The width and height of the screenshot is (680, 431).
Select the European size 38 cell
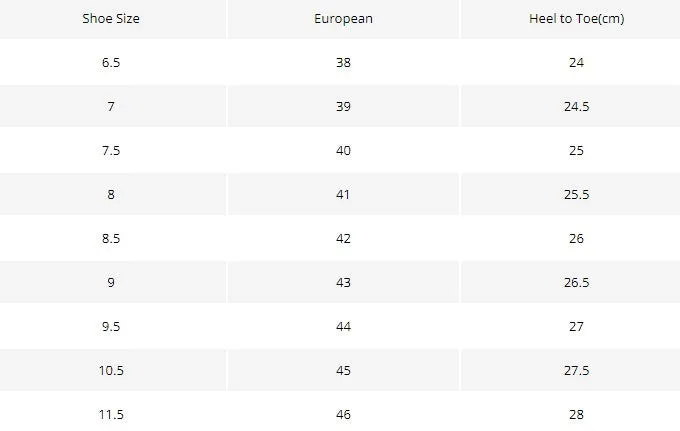click(x=343, y=62)
